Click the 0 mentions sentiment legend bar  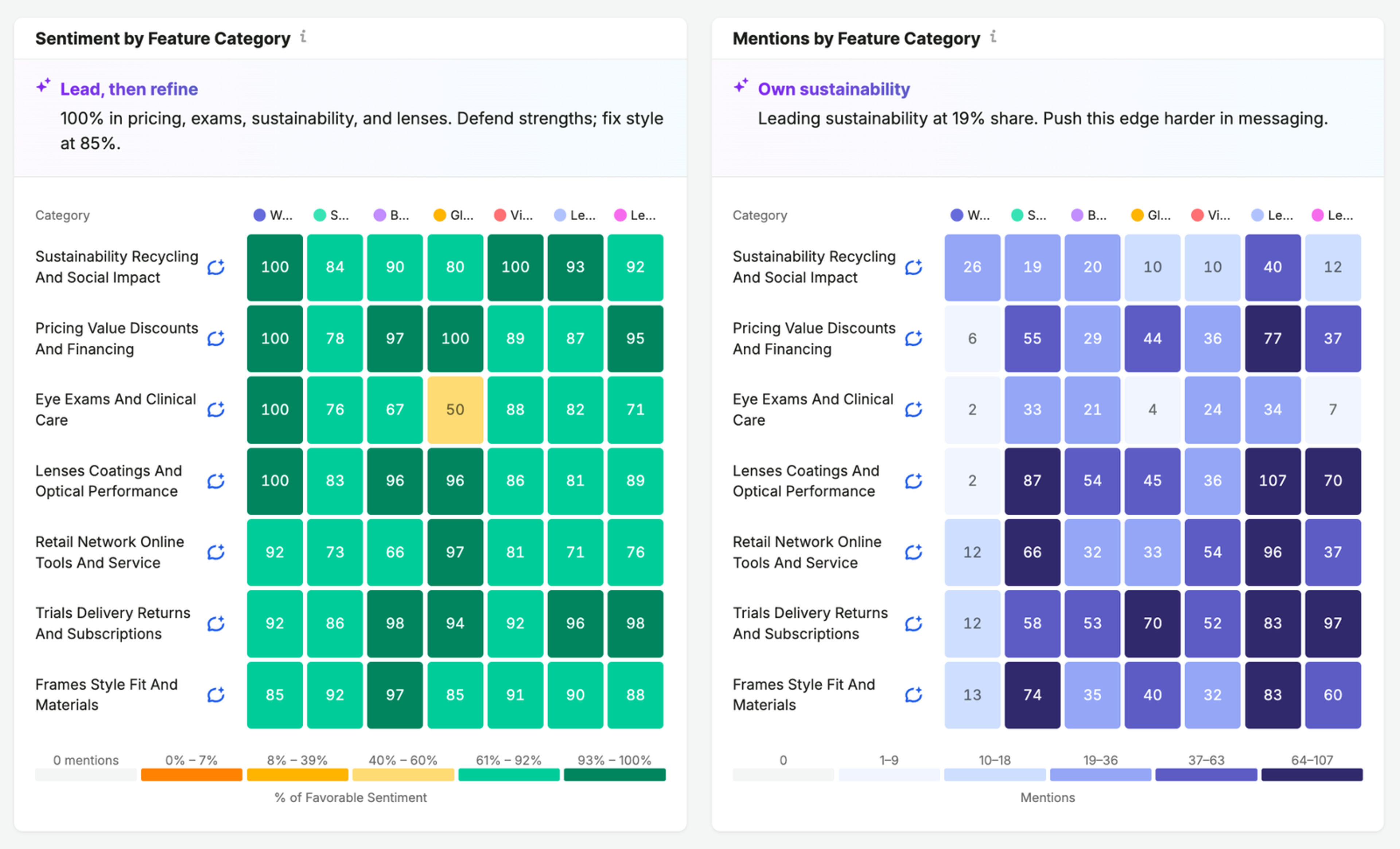tap(86, 775)
